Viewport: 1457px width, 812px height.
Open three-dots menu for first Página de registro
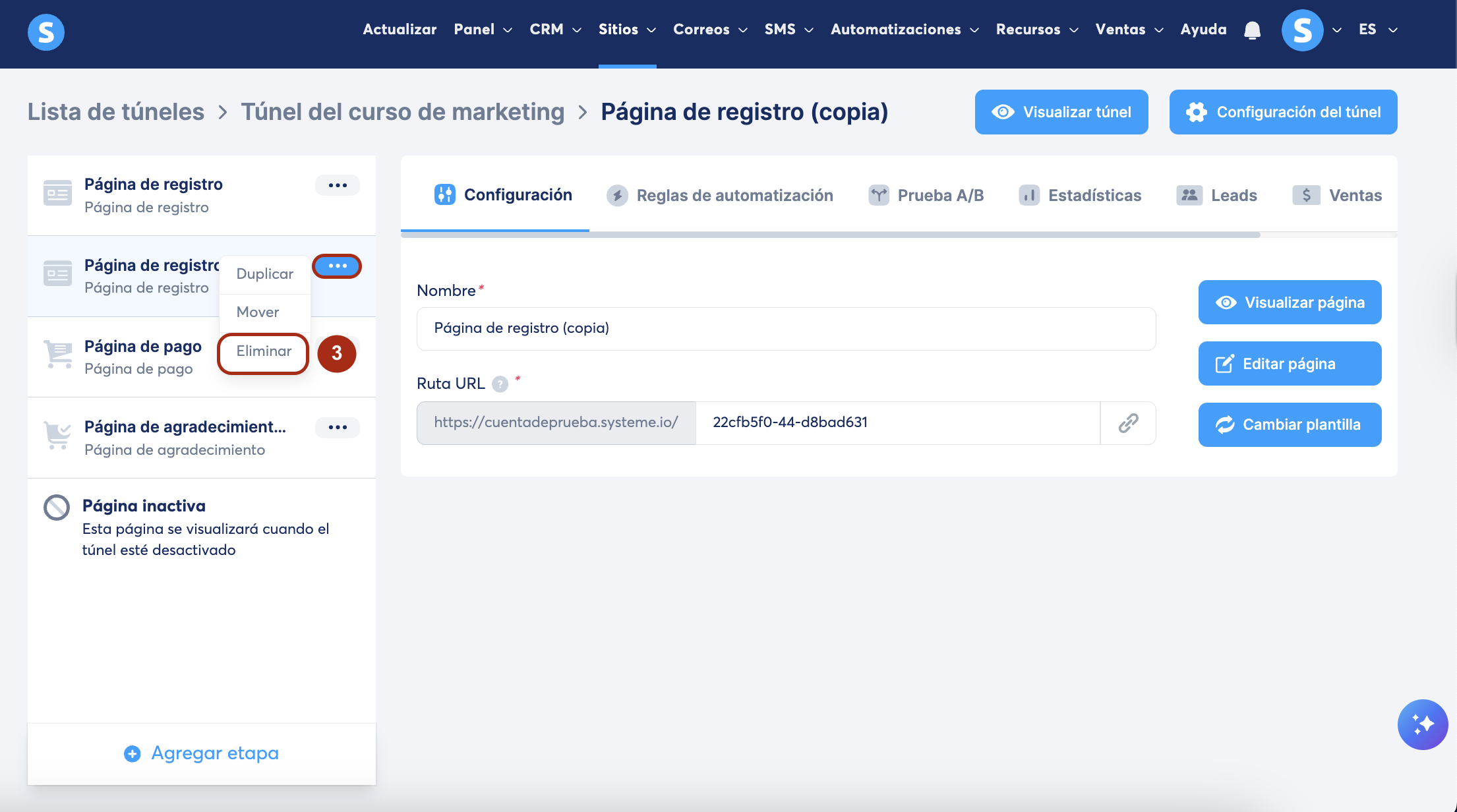coord(338,185)
